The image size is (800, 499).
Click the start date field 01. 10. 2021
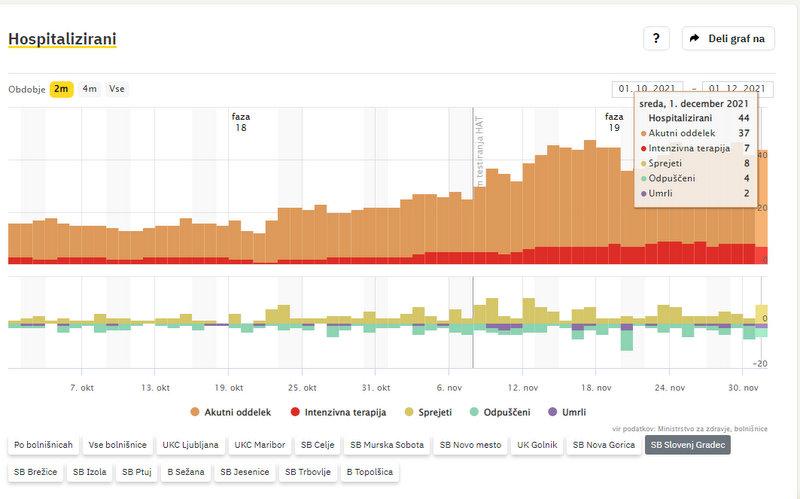648,89
